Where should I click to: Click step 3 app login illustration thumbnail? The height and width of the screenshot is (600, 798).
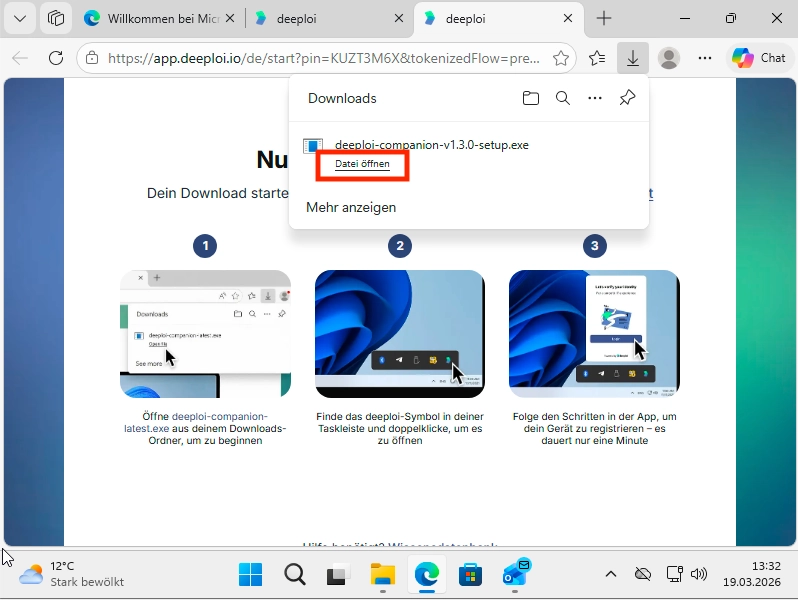(594, 334)
